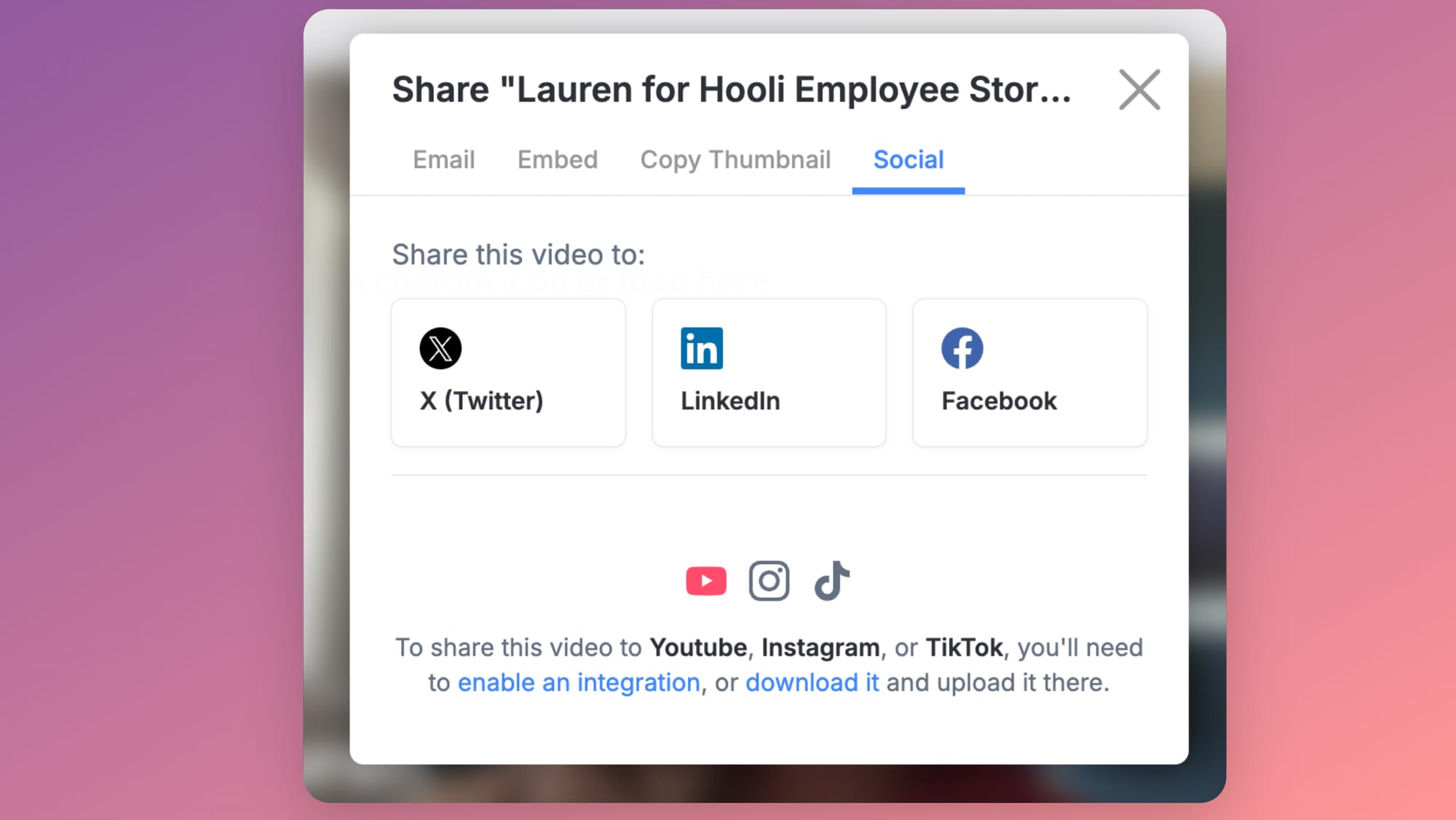Open the Embed tab

pyautogui.click(x=557, y=159)
